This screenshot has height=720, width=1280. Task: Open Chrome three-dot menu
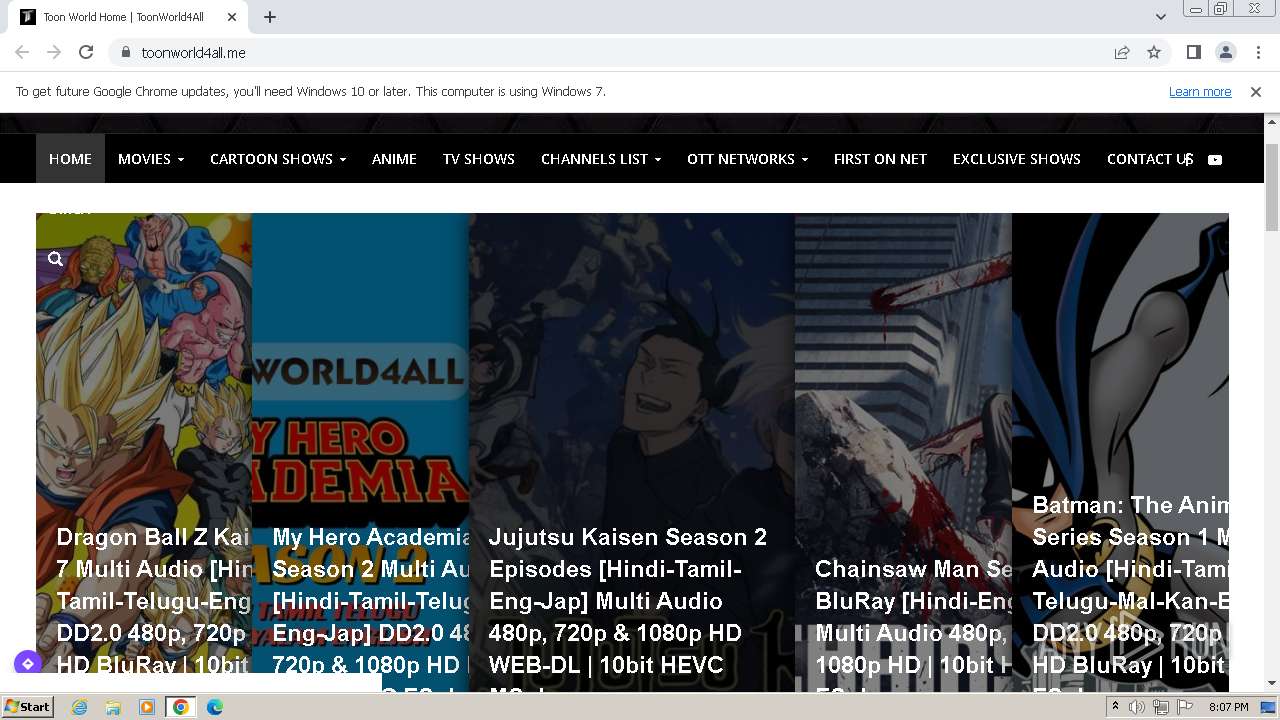pos(1258,52)
